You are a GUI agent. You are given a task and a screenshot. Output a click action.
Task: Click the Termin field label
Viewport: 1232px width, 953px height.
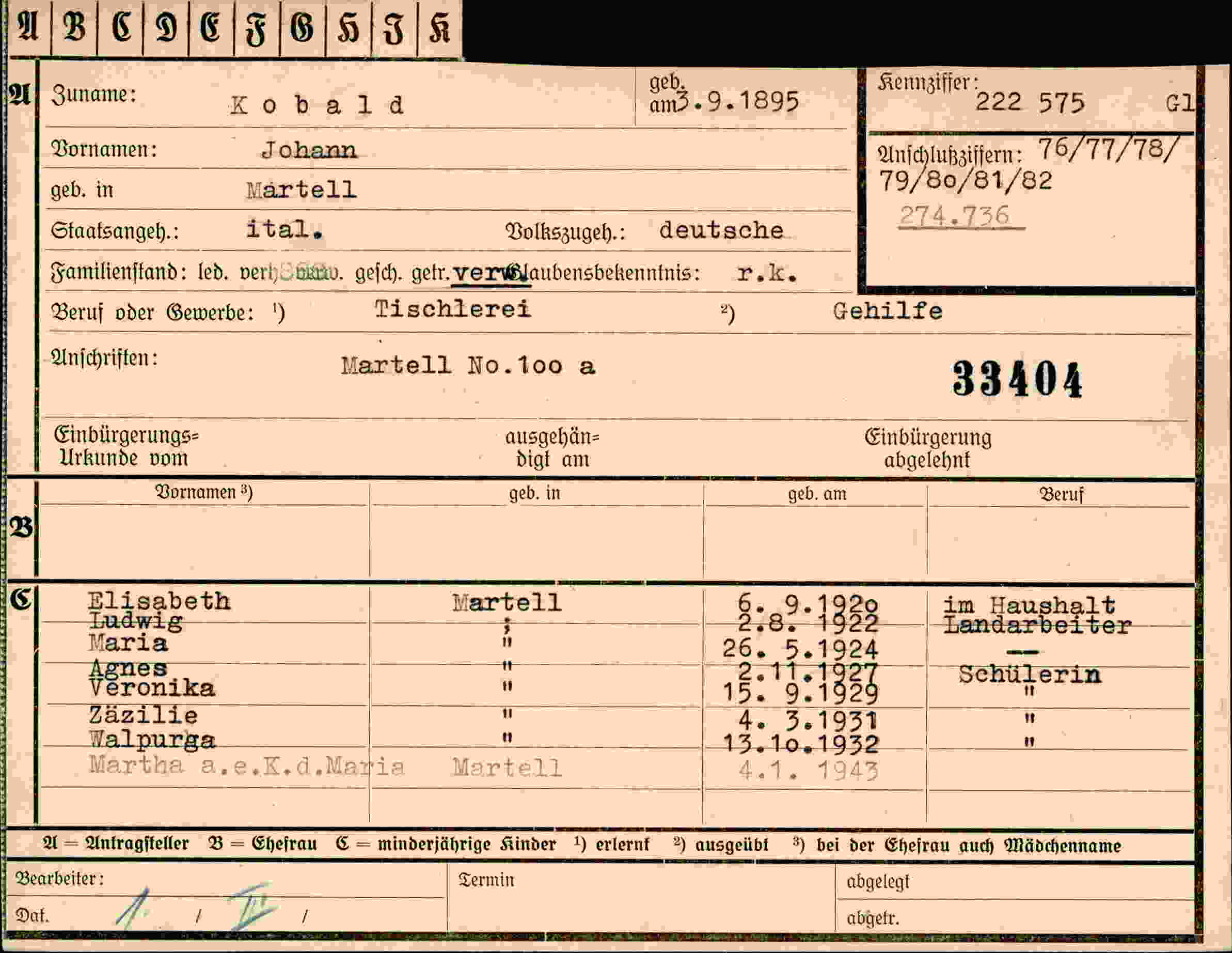pos(486,880)
